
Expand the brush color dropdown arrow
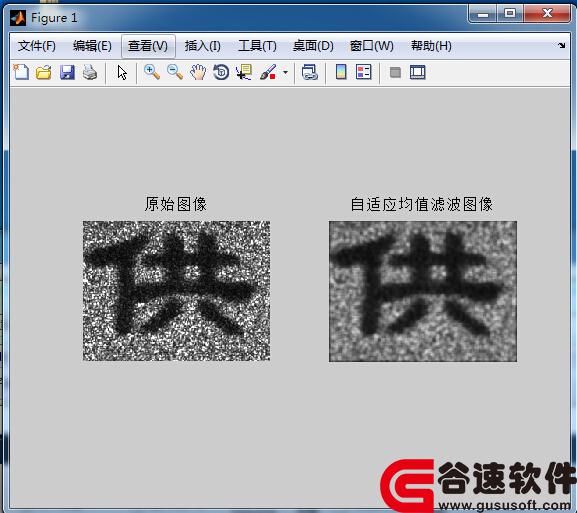coord(286,72)
